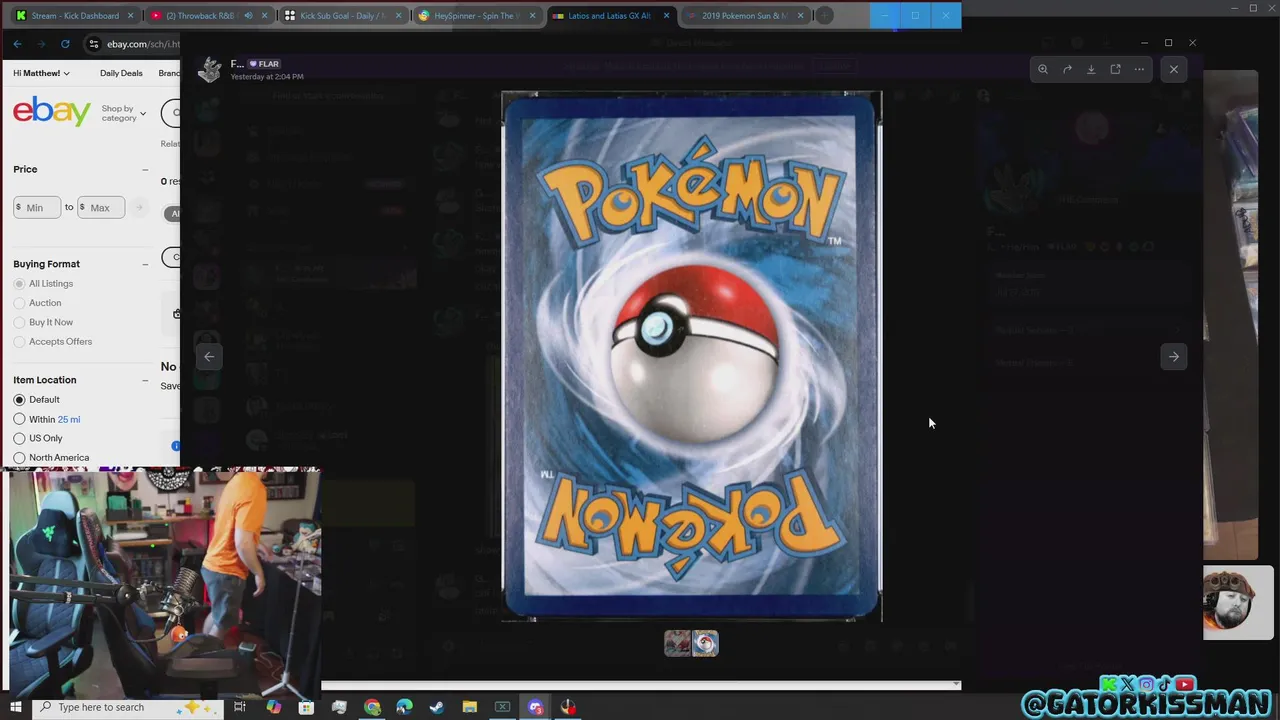
Task: Zoom in on the card image in Discord viewer
Action: pos(1043,69)
